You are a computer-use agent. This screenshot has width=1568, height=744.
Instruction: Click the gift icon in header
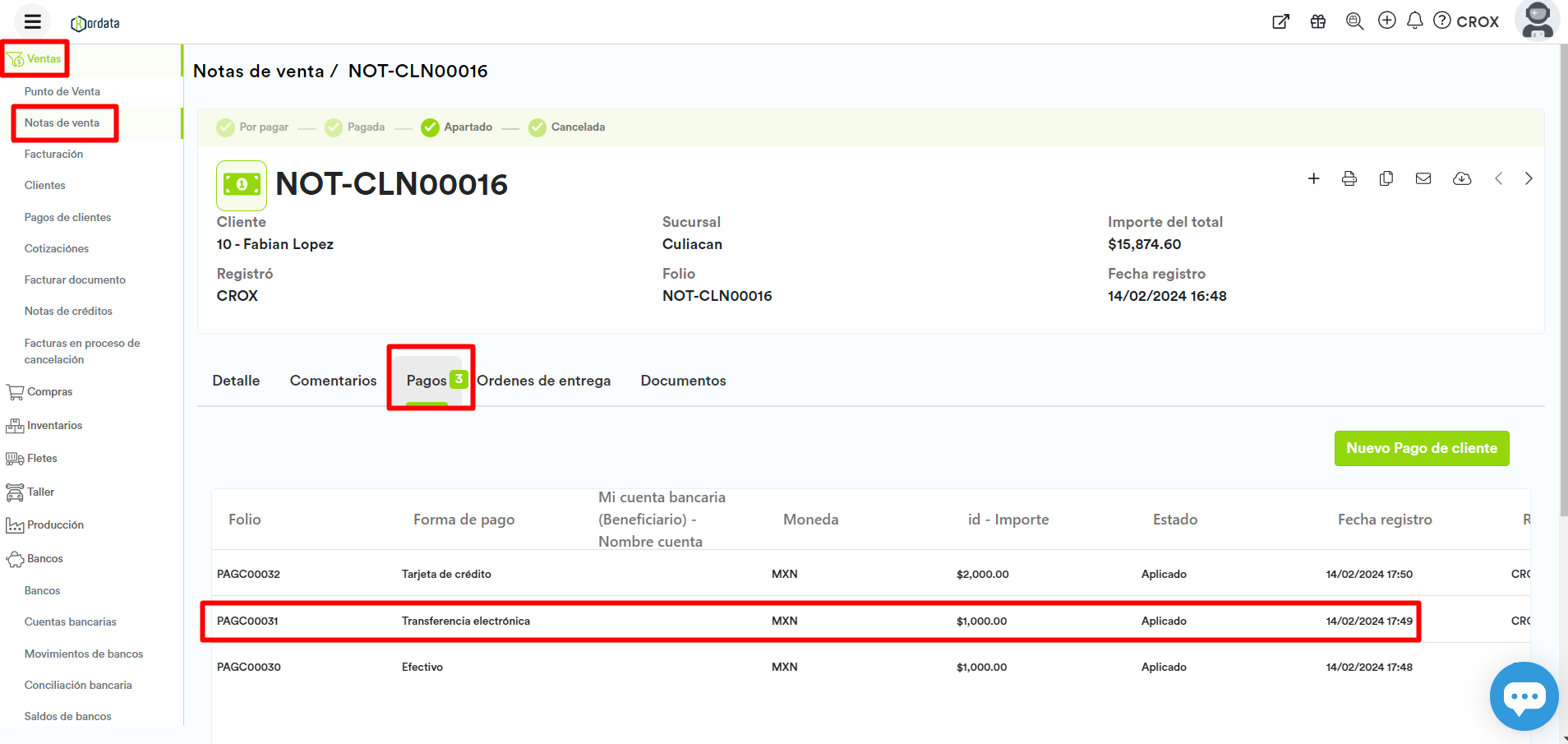coord(1318,21)
